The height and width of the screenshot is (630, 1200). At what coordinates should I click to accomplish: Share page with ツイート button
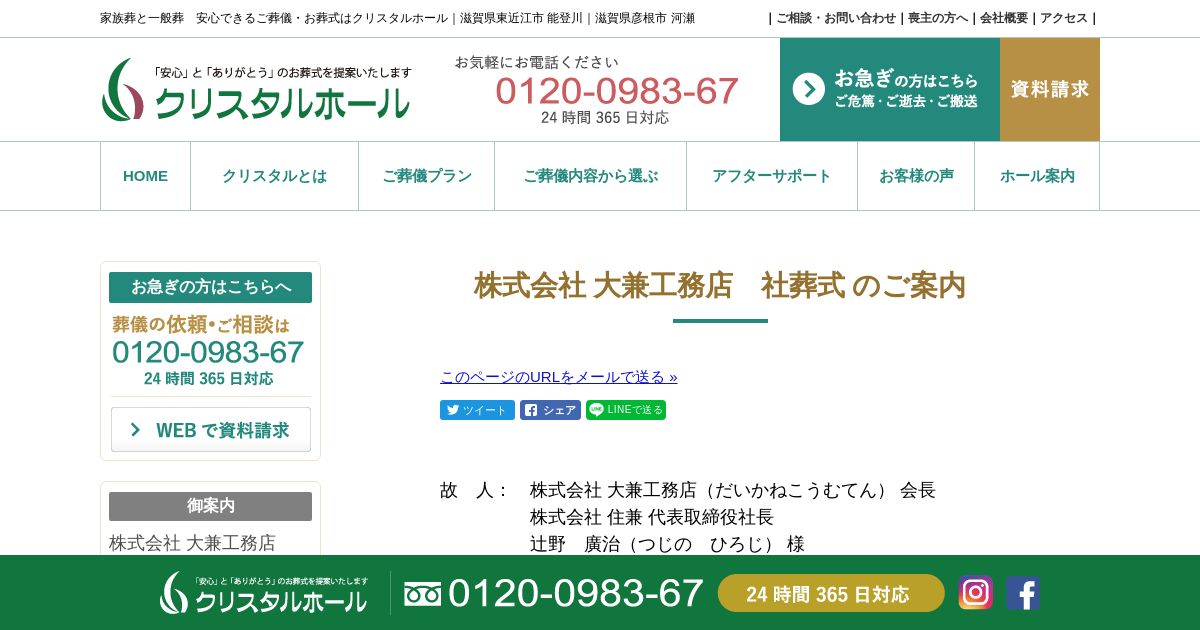coord(477,410)
